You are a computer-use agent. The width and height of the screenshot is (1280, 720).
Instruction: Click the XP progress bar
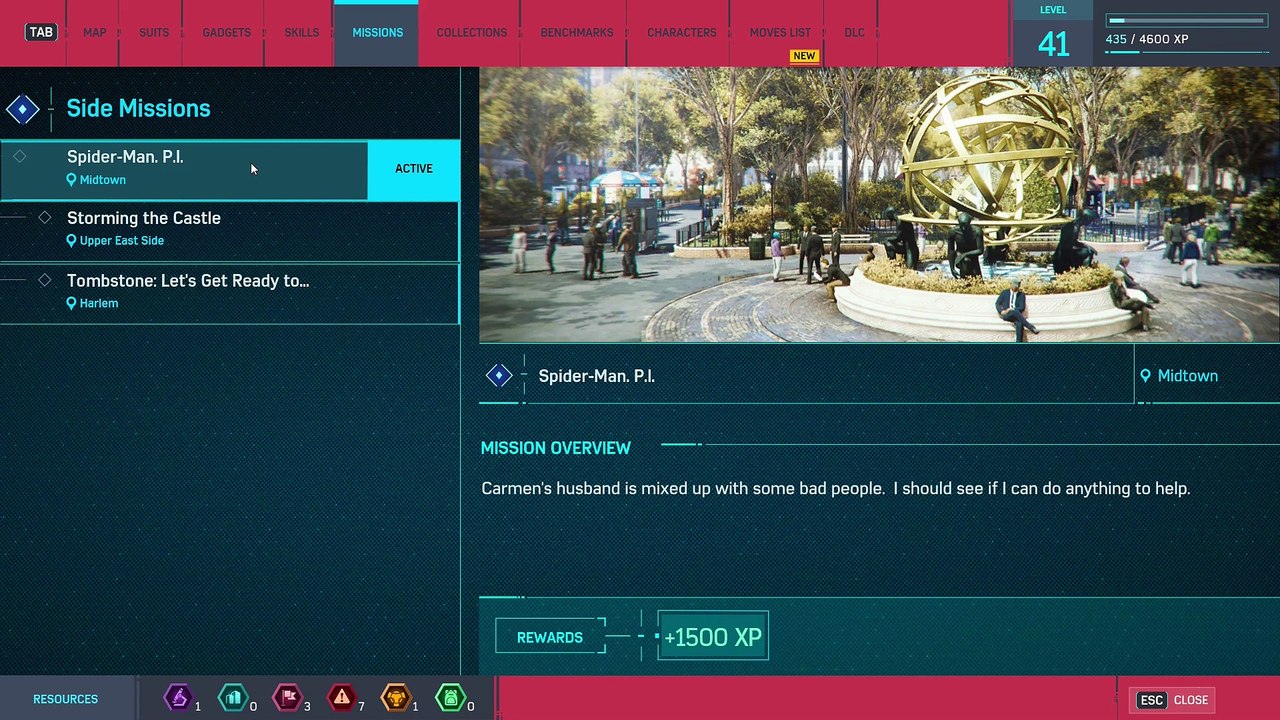pos(1187,20)
